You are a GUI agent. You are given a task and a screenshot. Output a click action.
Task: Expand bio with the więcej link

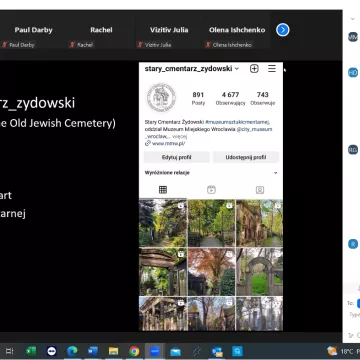pos(180,136)
